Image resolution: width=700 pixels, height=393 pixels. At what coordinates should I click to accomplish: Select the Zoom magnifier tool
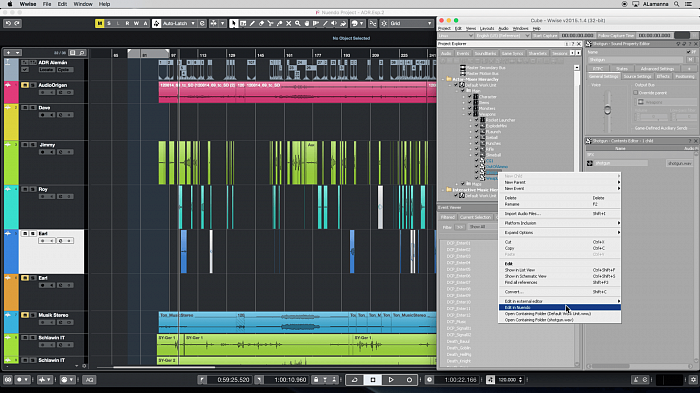[297, 23]
